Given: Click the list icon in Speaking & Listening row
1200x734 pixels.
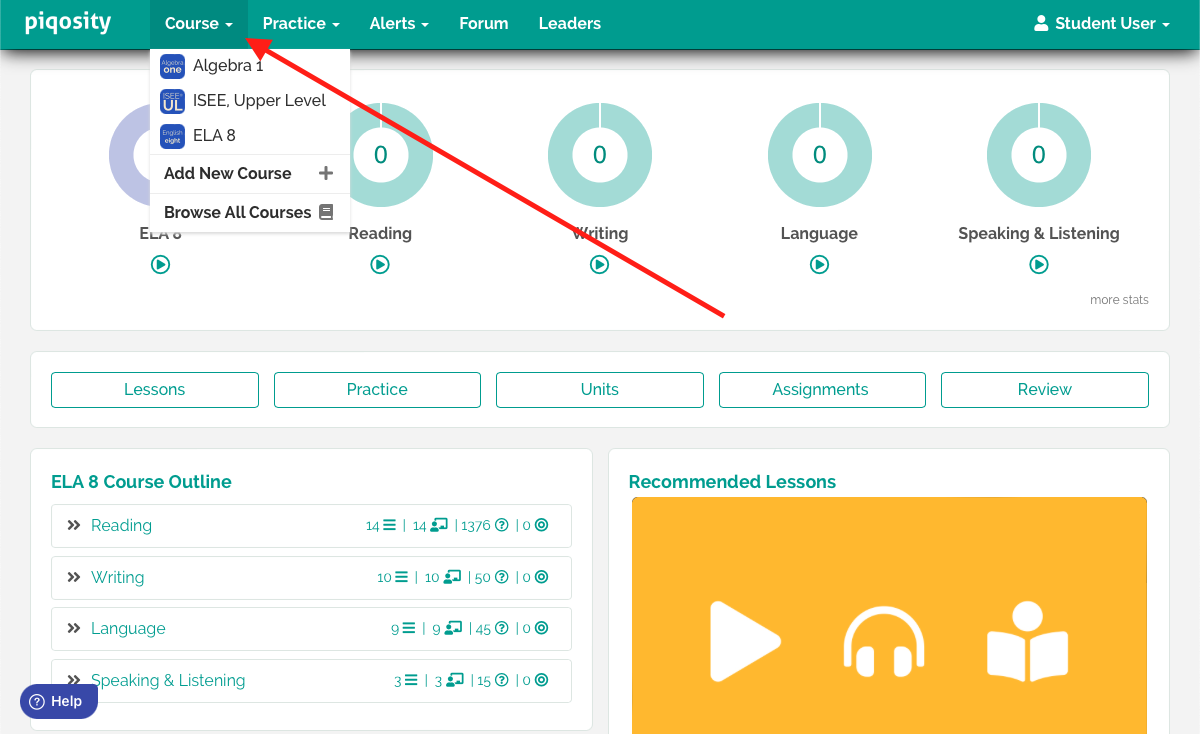Looking at the screenshot, I should [x=411, y=680].
